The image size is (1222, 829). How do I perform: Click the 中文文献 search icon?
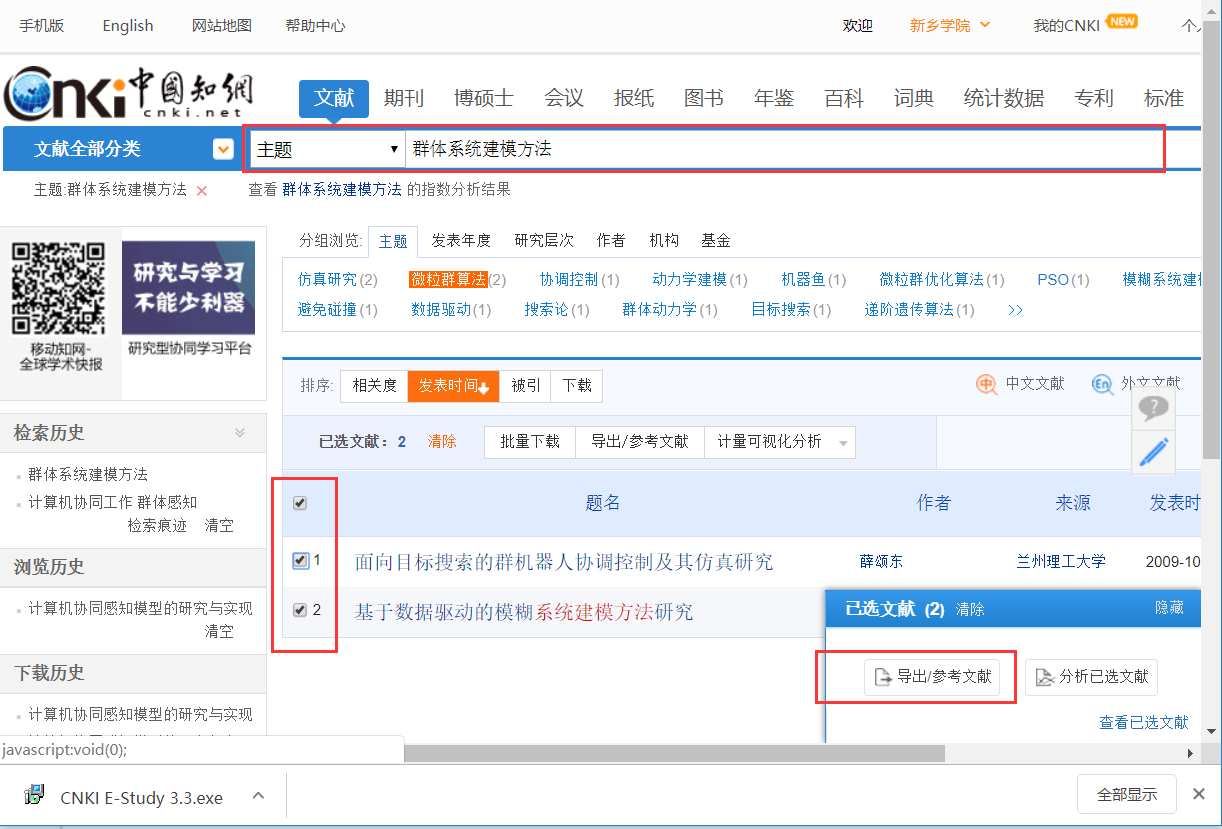point(985,384)
